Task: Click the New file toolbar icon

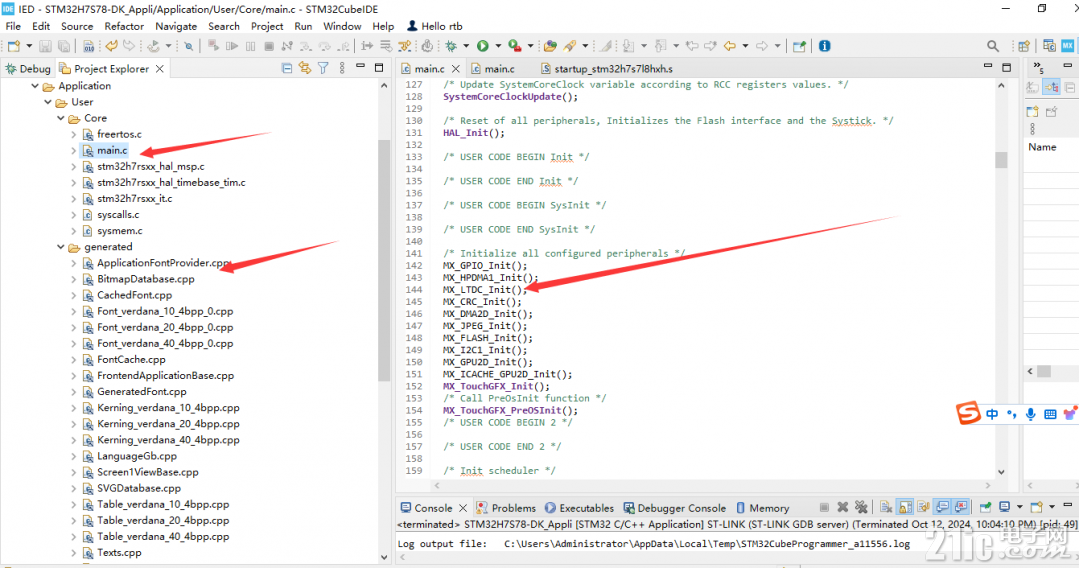Action: 14,46
